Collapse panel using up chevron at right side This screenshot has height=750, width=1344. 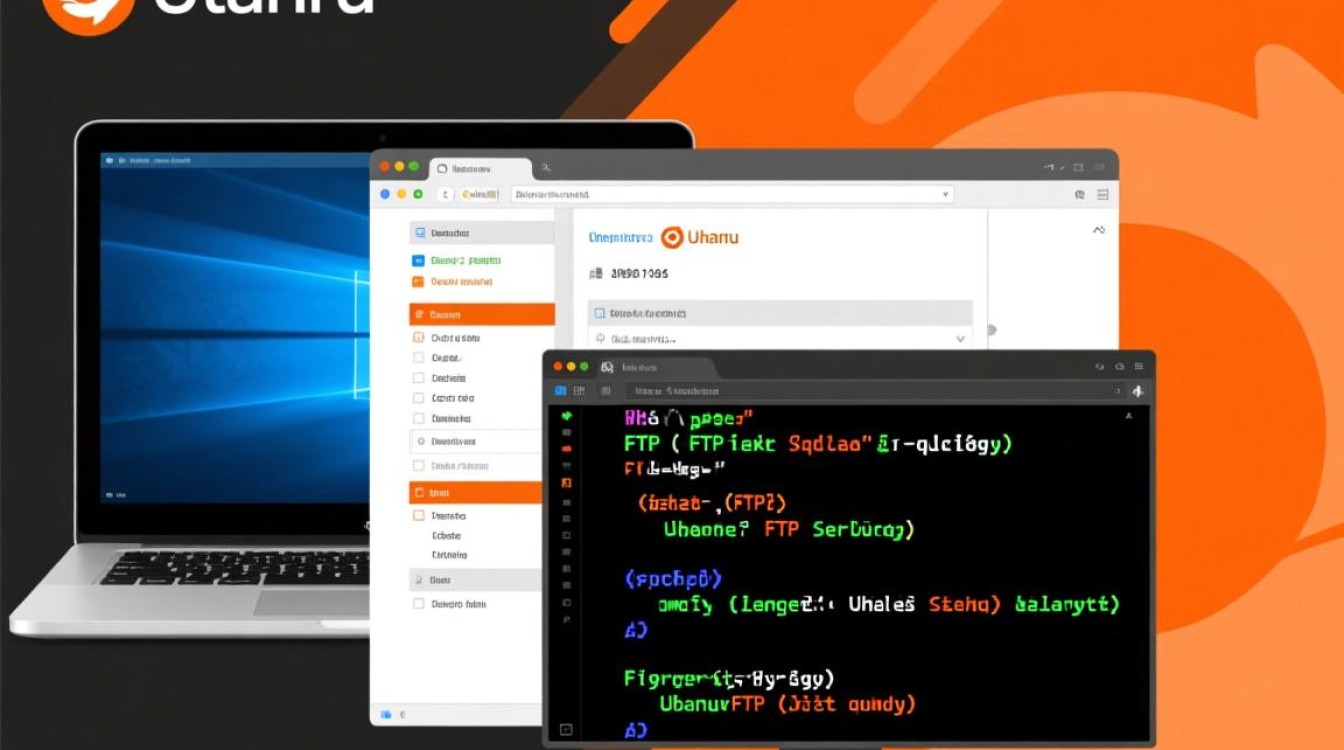click(x=1099, y=231)
